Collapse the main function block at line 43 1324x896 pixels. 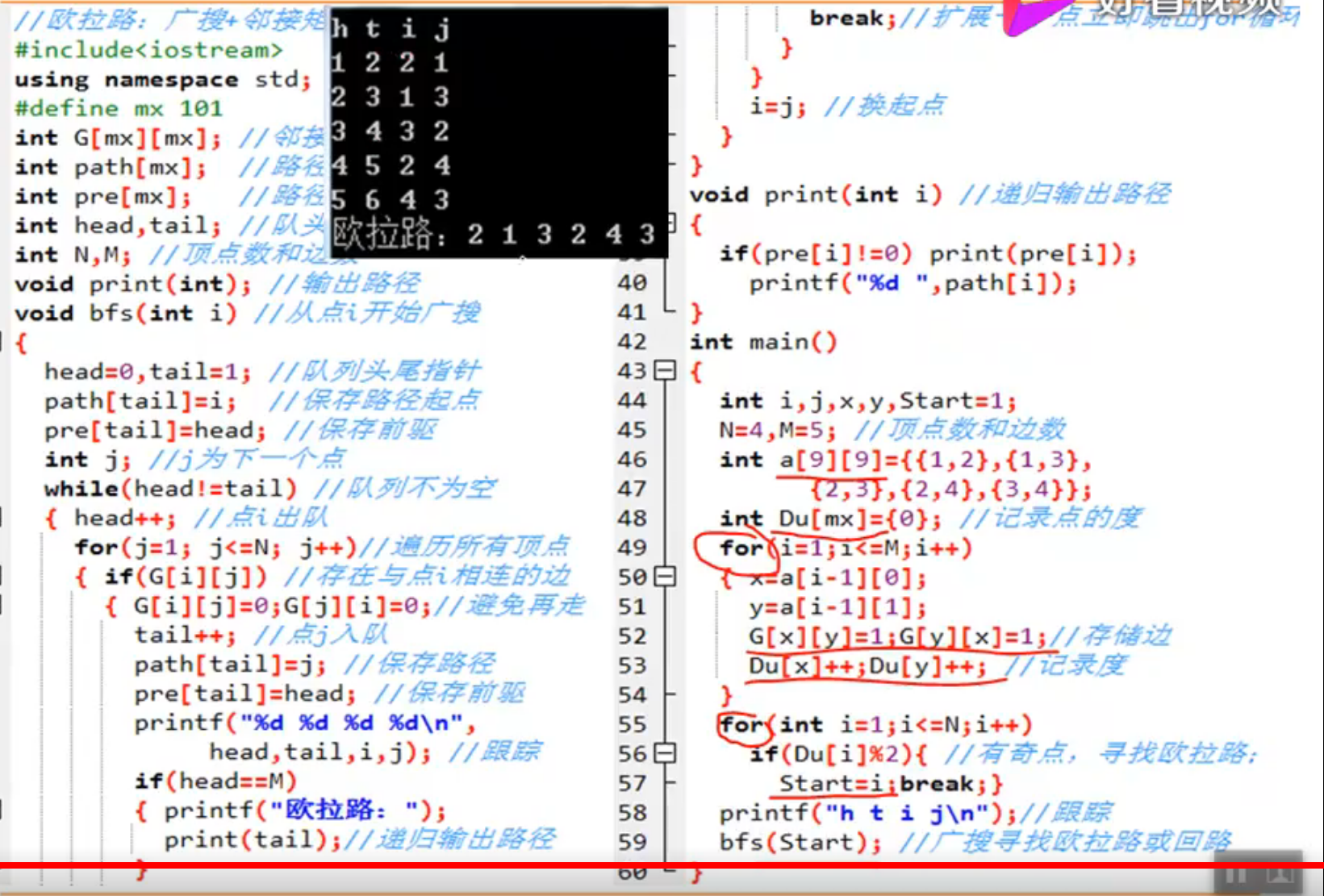click(x=663, y=371)
